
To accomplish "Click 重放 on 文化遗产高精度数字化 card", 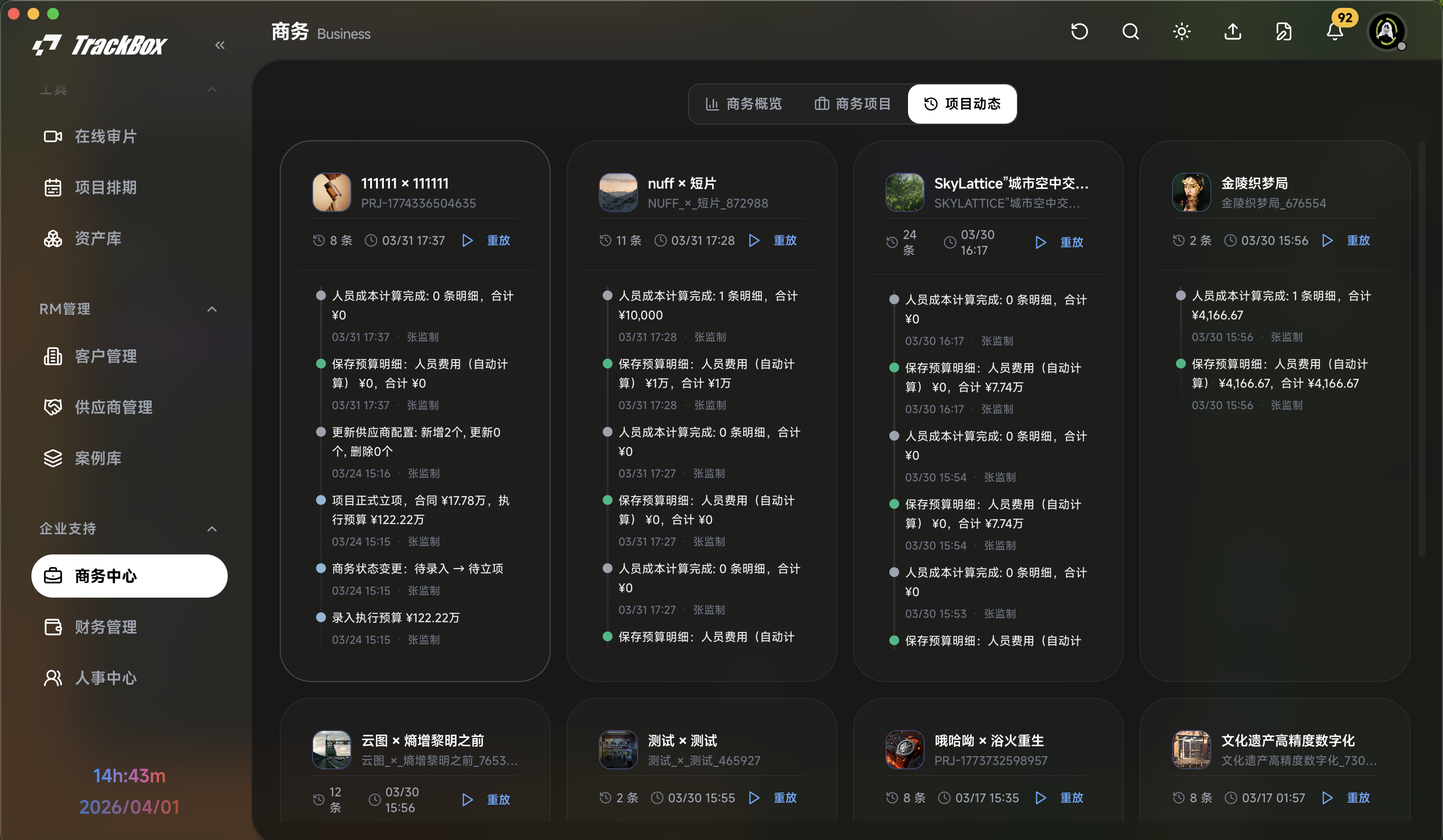I will click(1346, 798).
